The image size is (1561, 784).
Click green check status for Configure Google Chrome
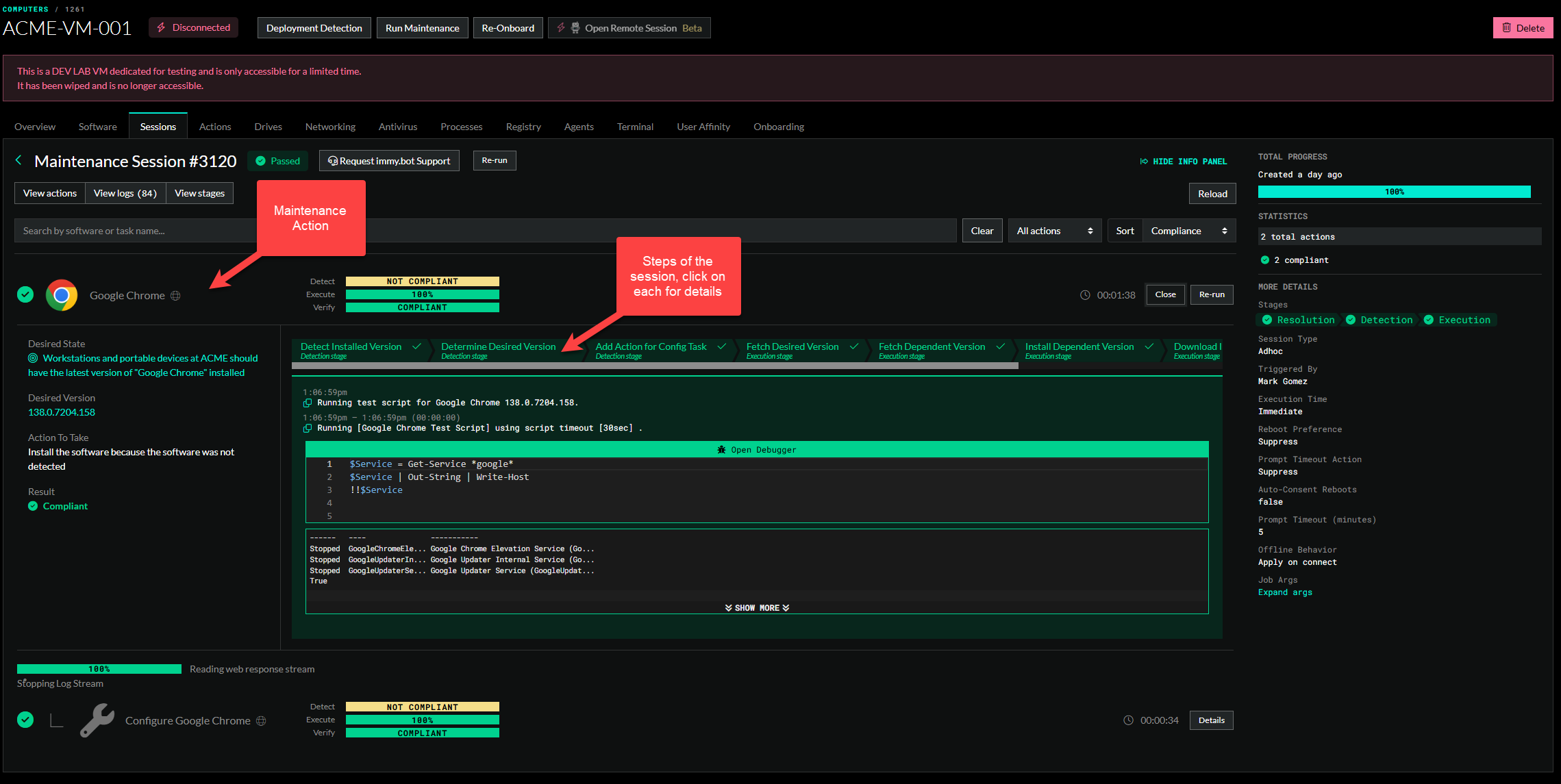25,720
